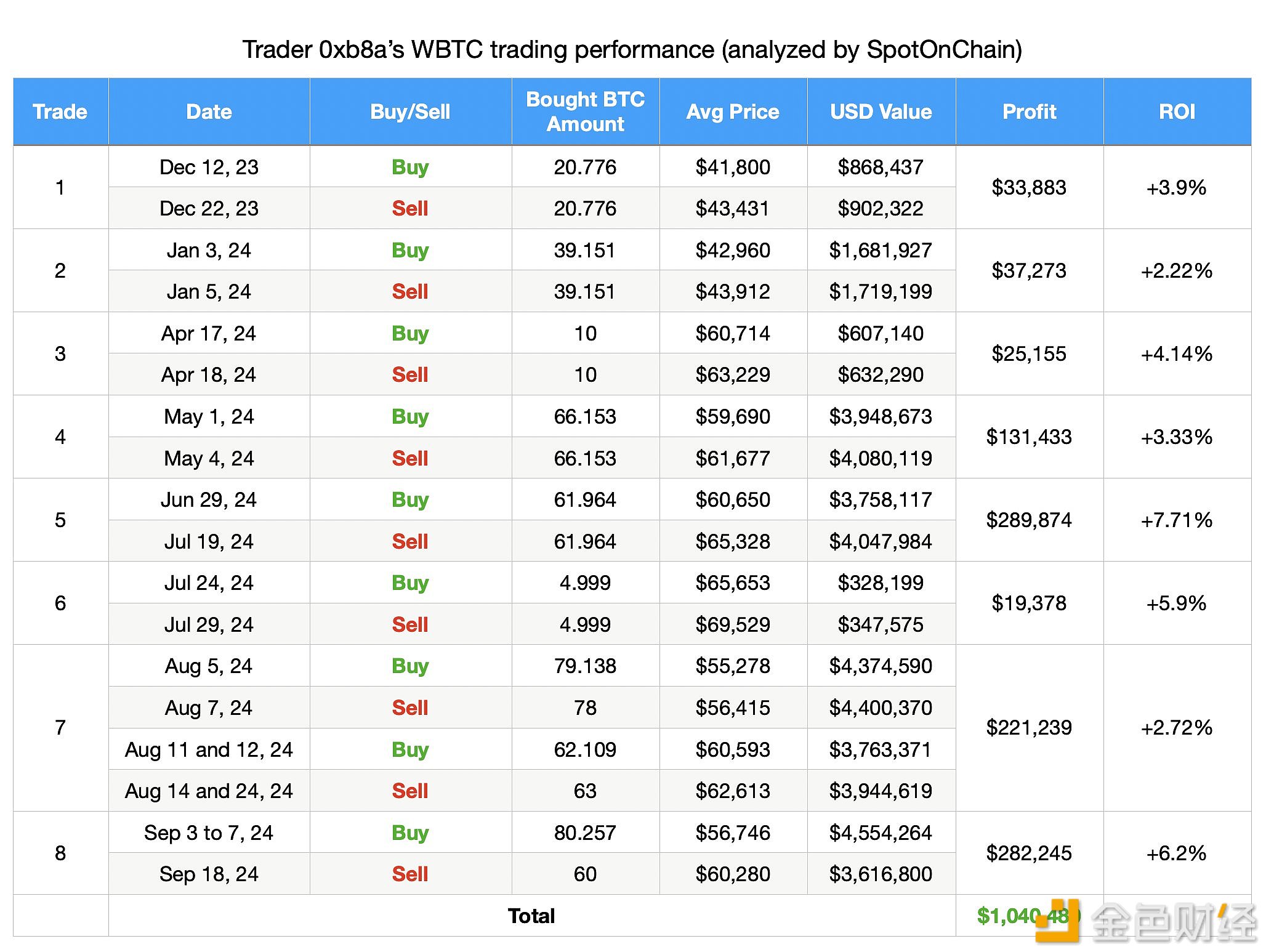Click the Jinse Finance watermark logo icon

point(1058,921)
